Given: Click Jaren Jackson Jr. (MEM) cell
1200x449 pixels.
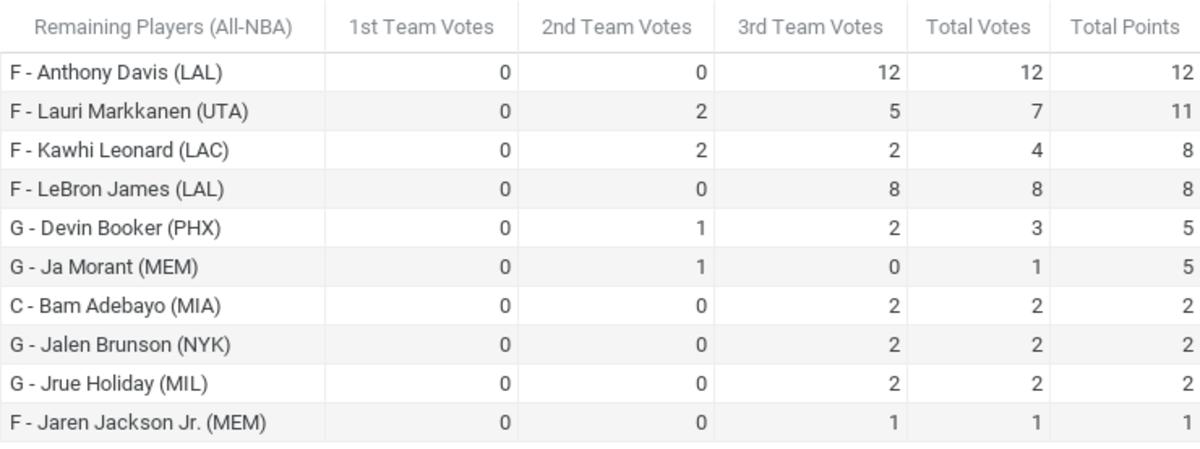Looking at the screenshot, I should (x=138, y=423).
